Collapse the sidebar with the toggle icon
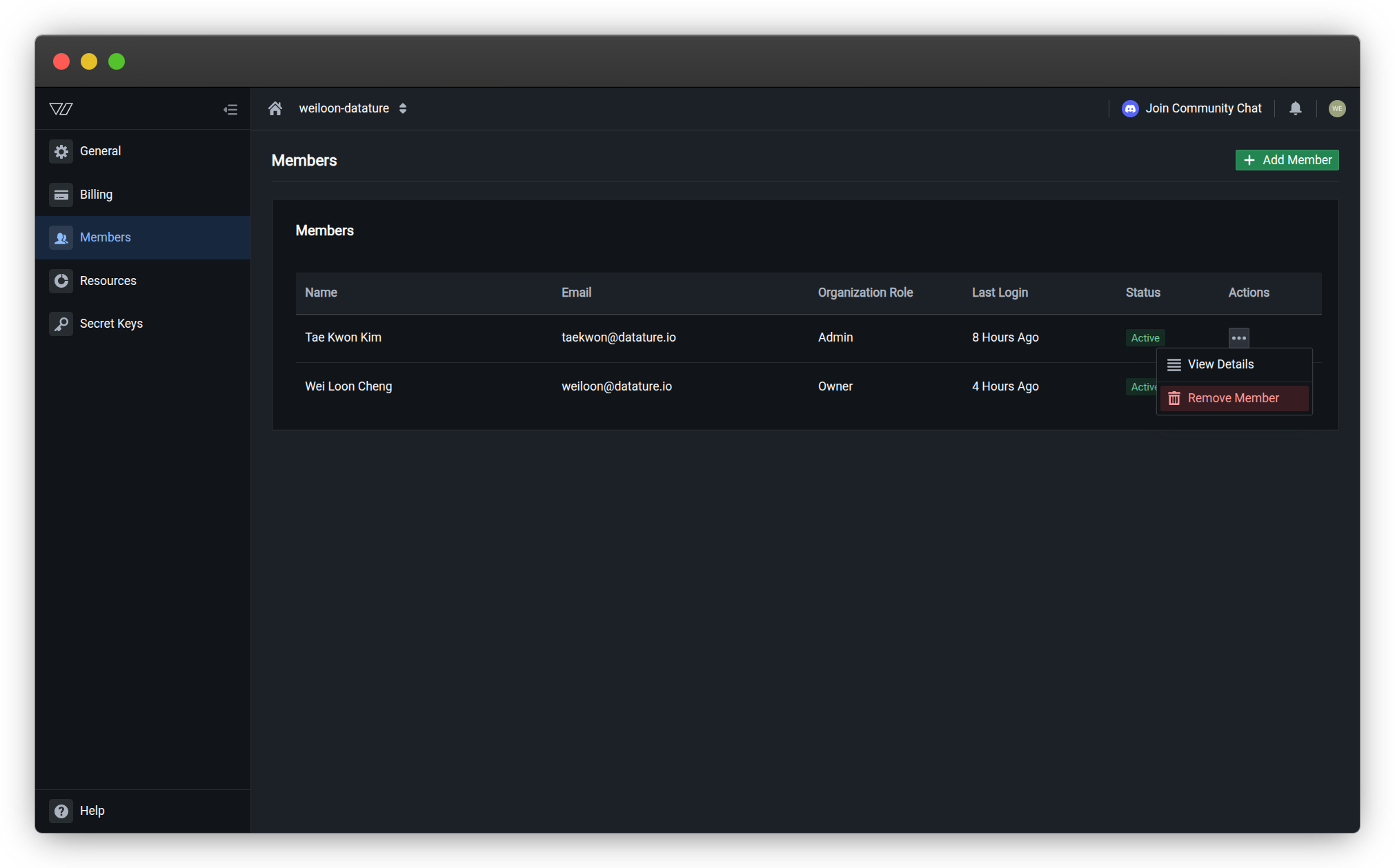This screenshot has width=1395, height=868. click(230, 109)
